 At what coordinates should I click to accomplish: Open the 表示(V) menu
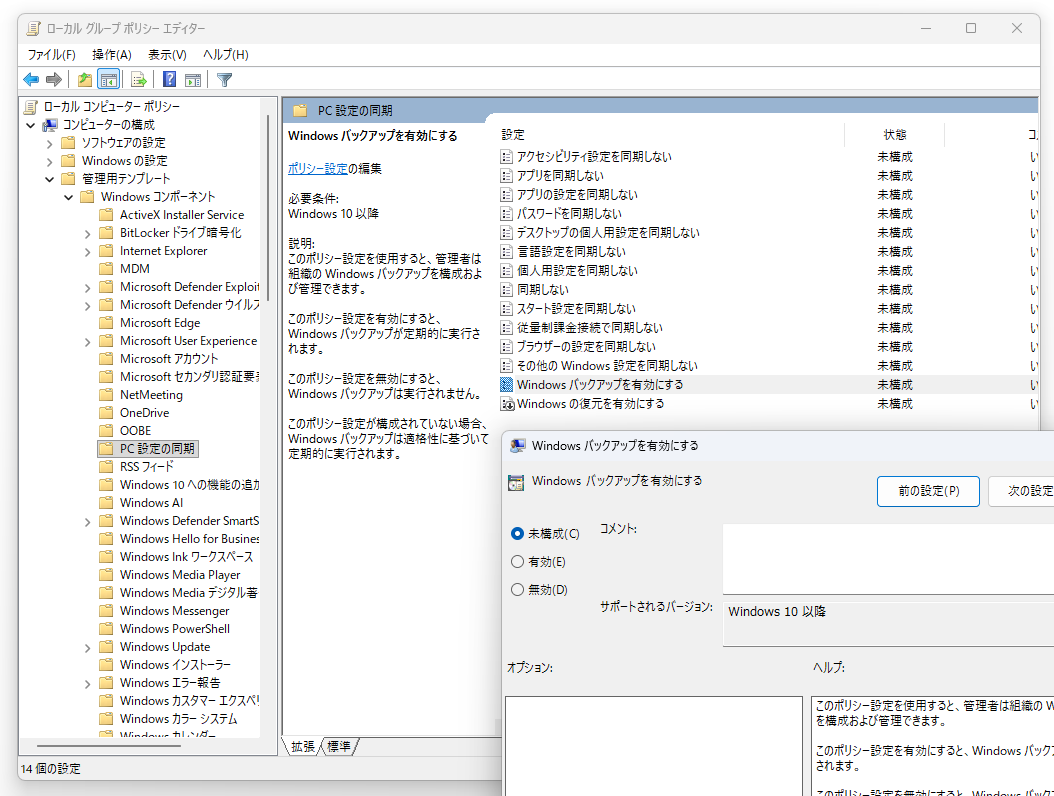(167, 54)
